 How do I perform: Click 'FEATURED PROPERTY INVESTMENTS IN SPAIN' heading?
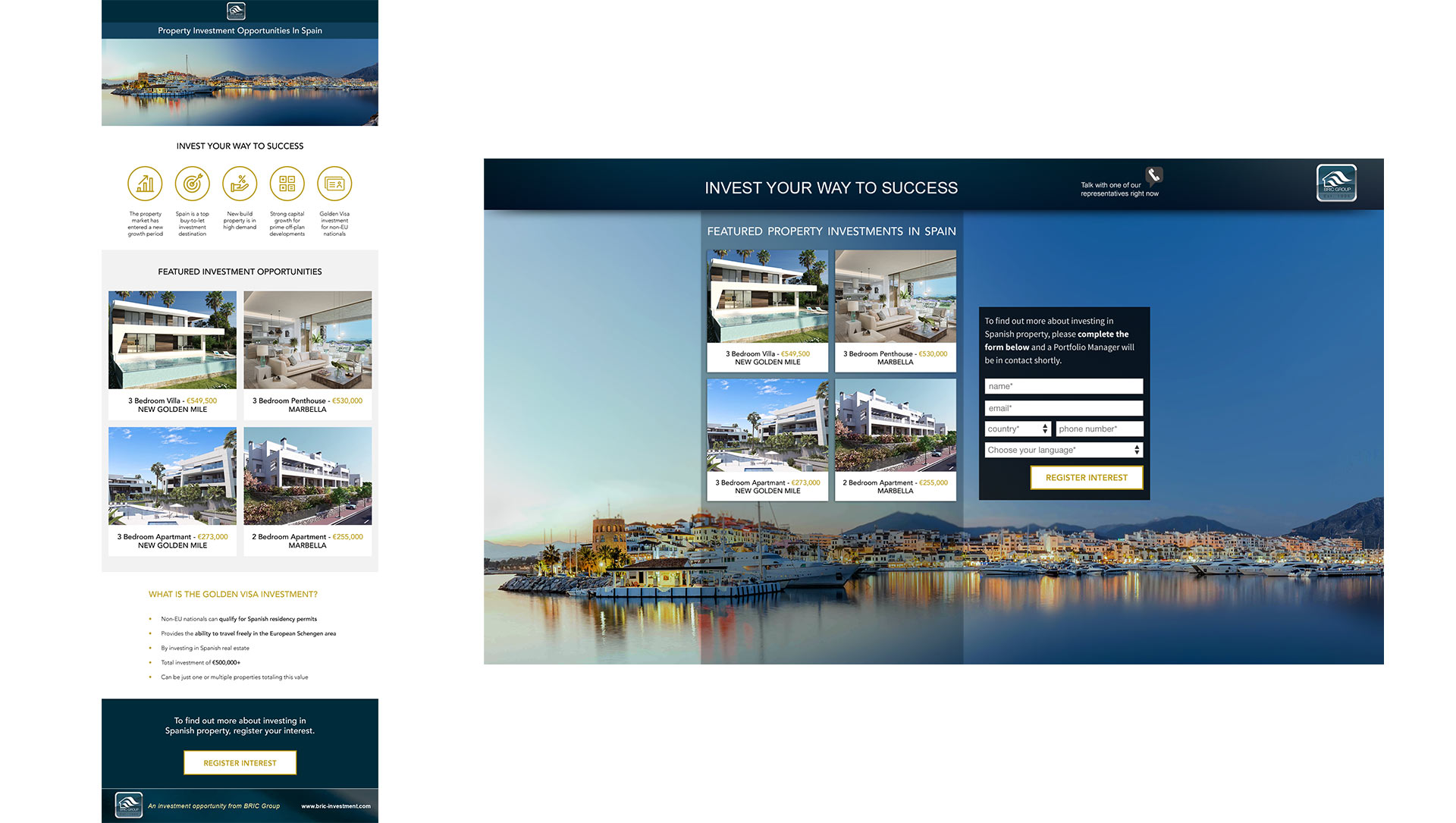831,231
